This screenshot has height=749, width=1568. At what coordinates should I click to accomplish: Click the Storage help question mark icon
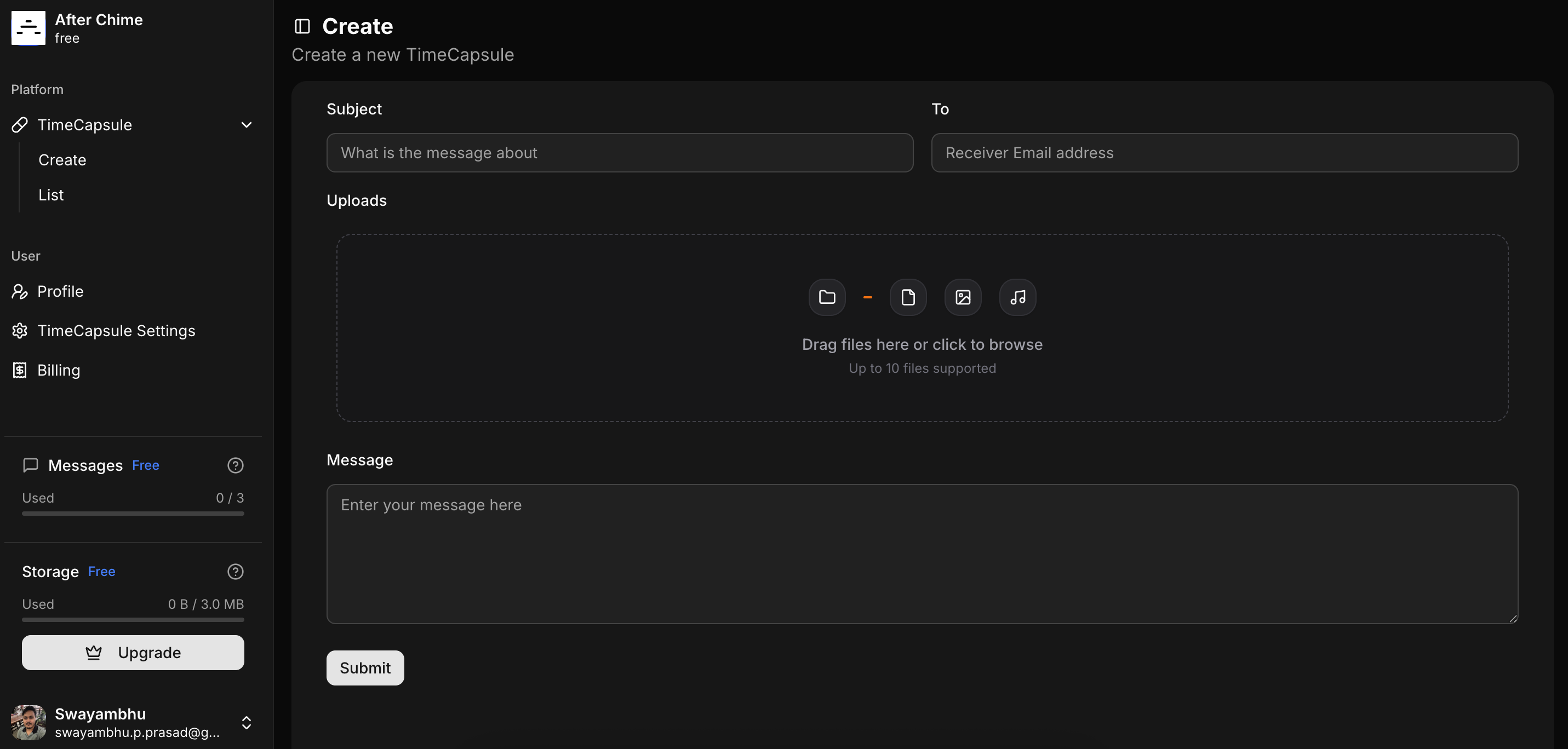point(236,572)
